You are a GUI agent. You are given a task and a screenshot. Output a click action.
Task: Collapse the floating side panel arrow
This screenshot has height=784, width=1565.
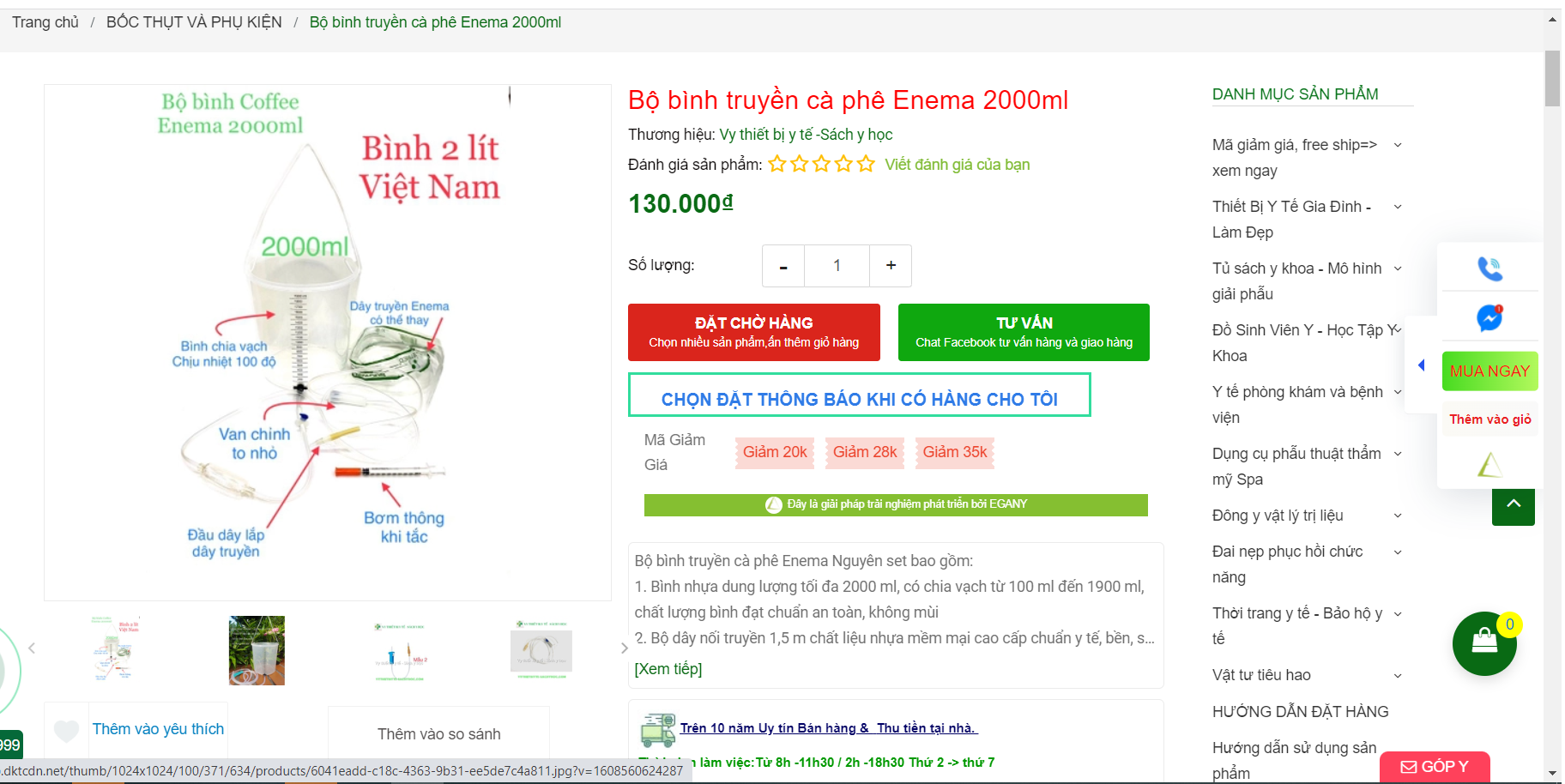coord(1422,365)
